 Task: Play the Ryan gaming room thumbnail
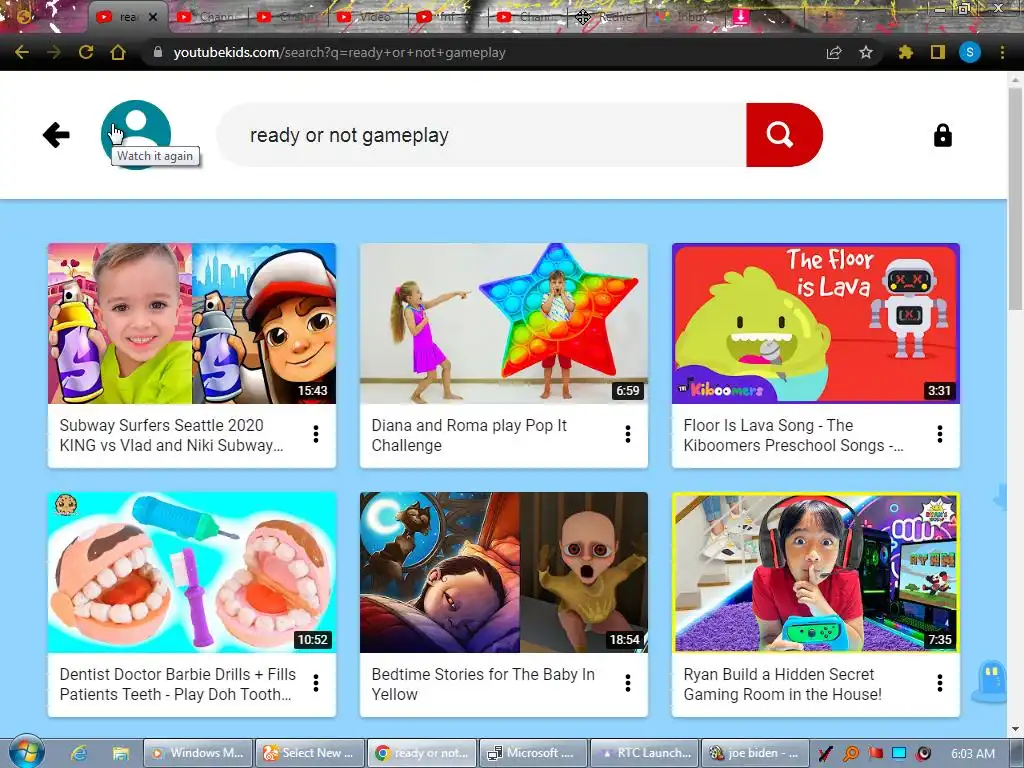click(x=816, y=572)
